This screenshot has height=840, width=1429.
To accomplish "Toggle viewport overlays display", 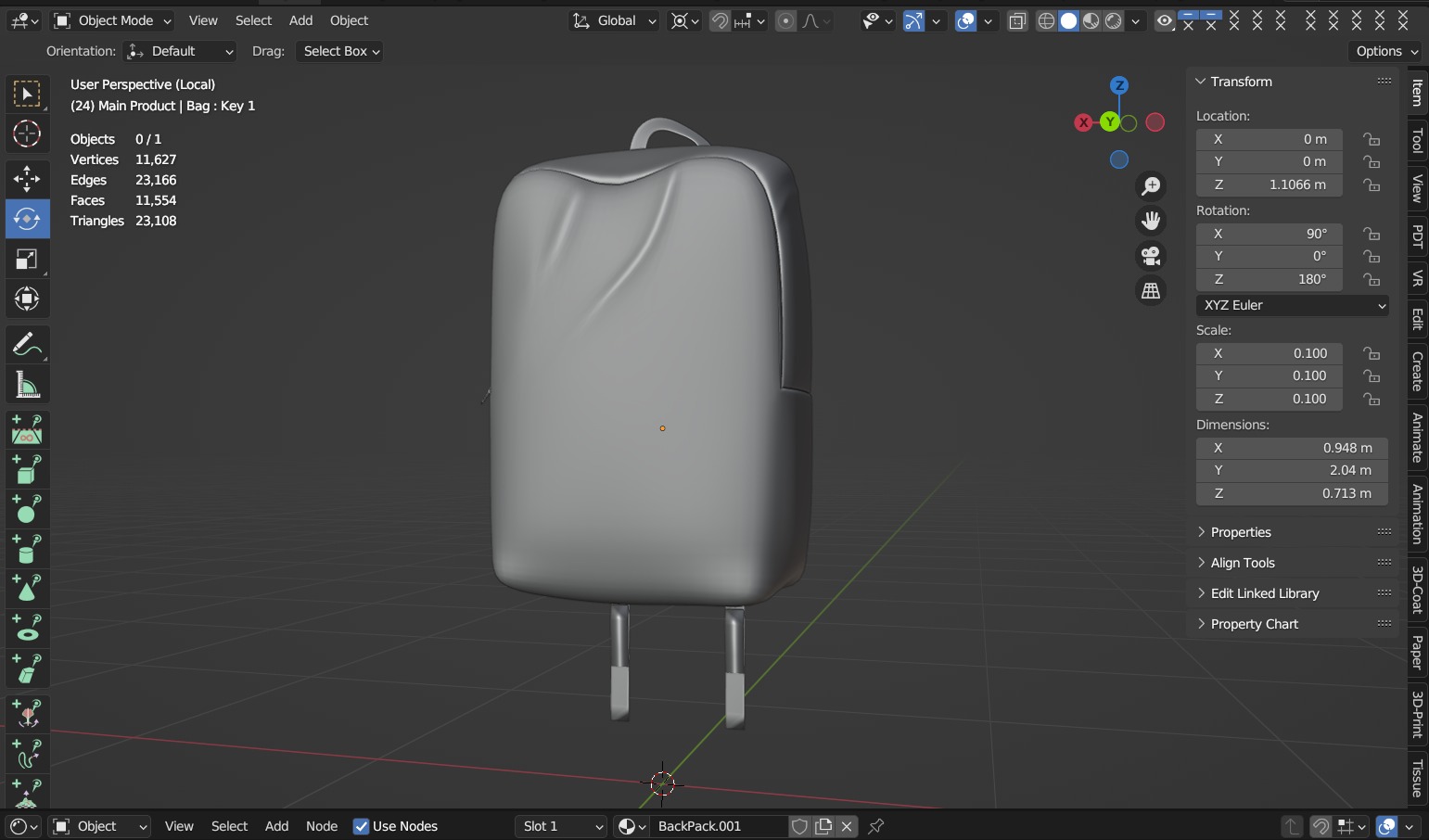I will (x=965, y=20).
